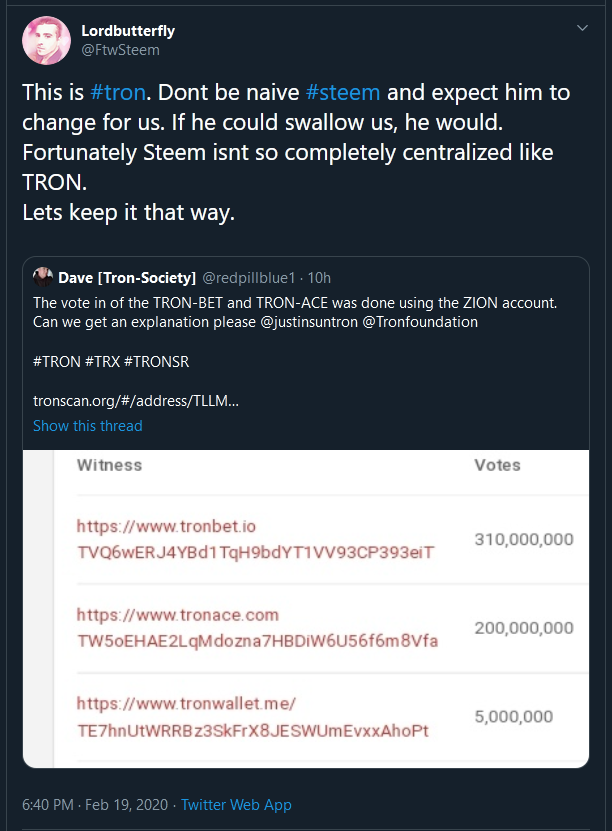Viewport: 612px width, 831px height.
Task: Click the @FtwSteem handle
Action: point(120,50)
